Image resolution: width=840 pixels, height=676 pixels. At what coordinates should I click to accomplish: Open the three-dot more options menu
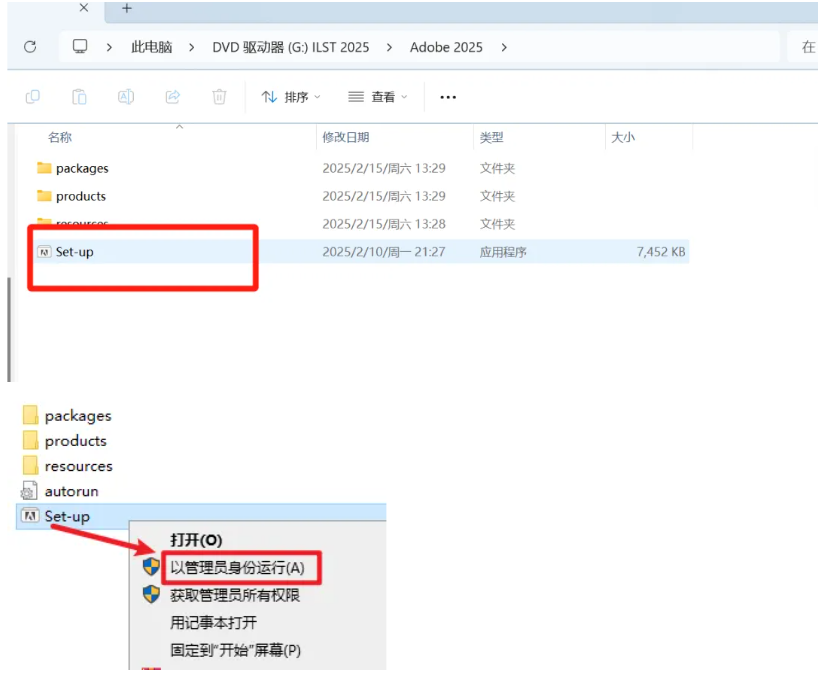[448, 97]
